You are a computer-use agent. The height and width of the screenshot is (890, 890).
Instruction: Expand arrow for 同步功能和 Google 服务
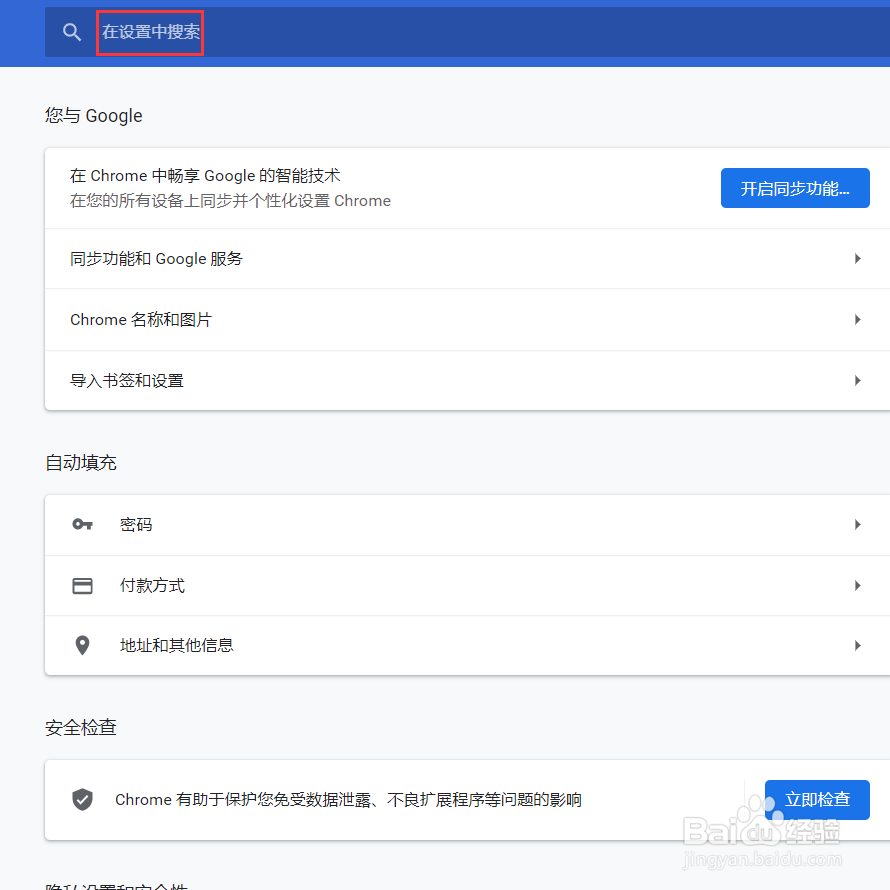click(858, 259)
